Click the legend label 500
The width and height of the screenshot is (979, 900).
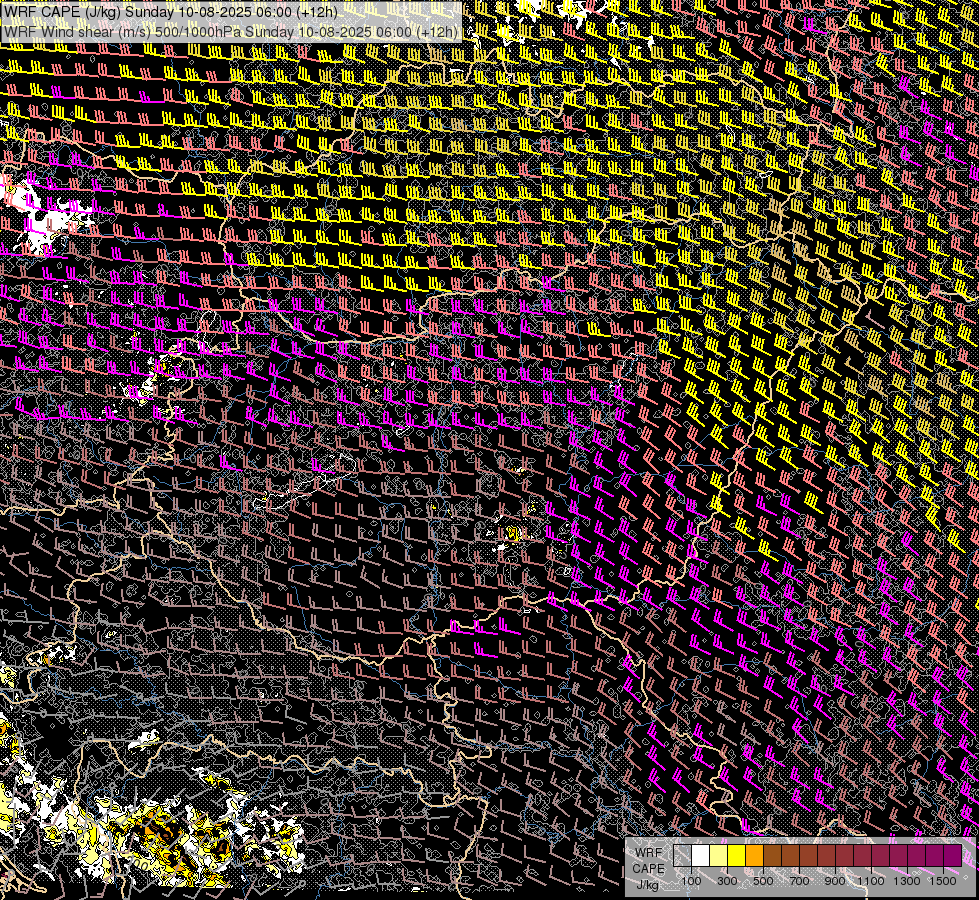pyautogui.click(x=763, y=881)
